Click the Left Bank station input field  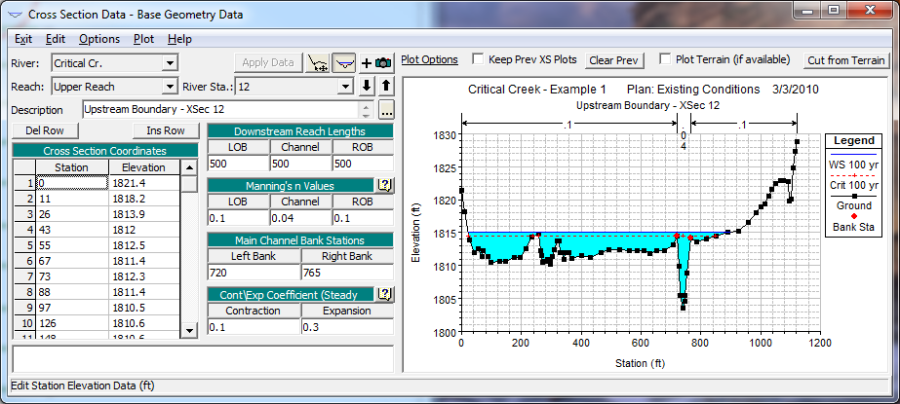click(253, 271)
